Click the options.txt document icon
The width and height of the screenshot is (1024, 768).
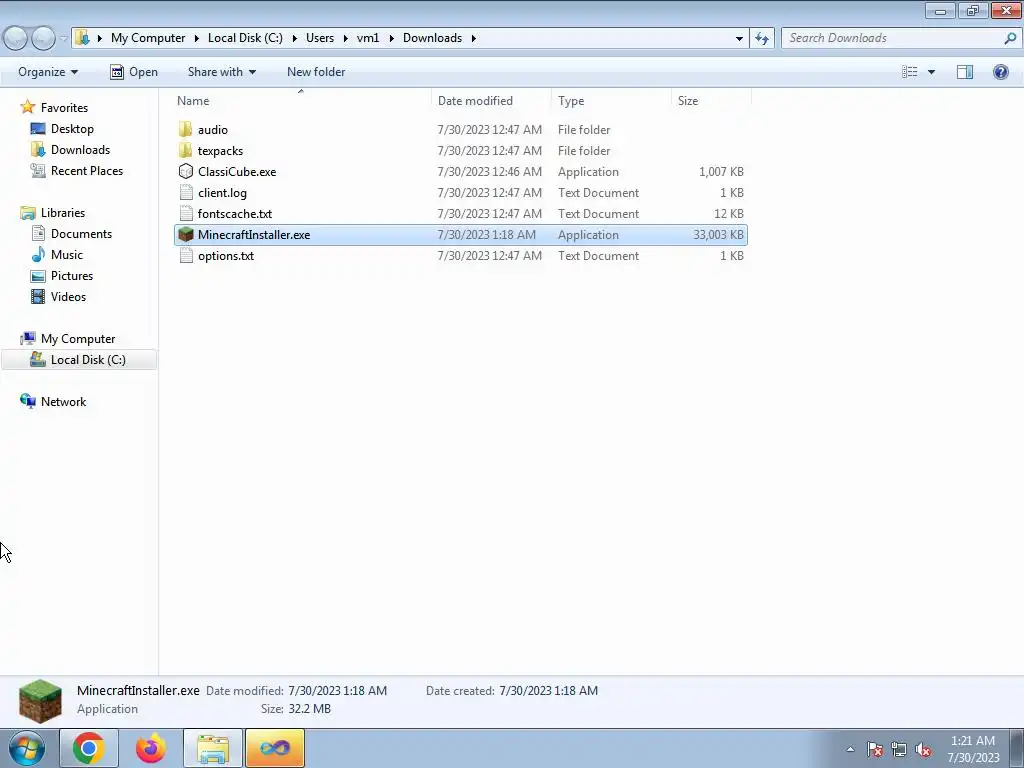pyautogui.click(x=185, y=255)
